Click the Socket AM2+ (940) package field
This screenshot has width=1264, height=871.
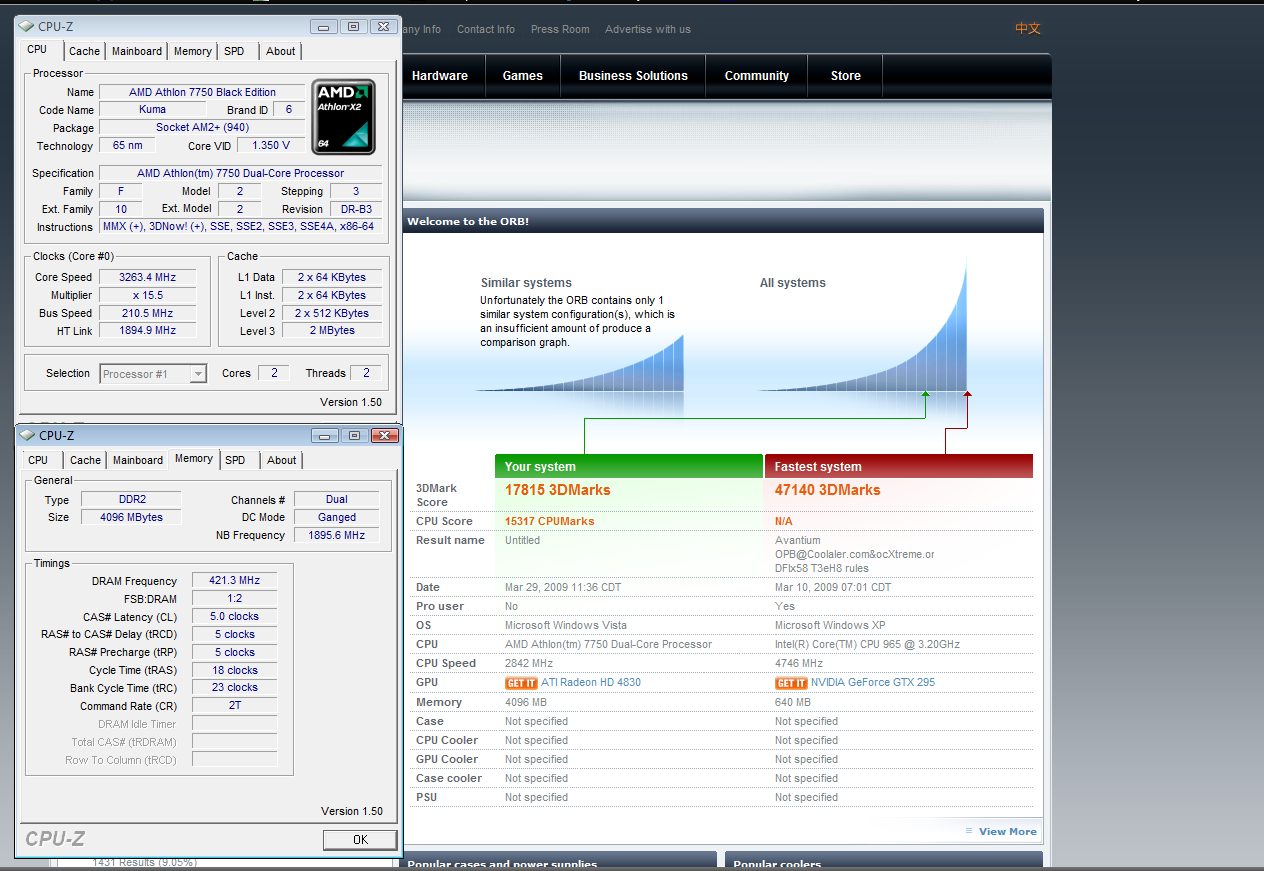tap(202, 128)
